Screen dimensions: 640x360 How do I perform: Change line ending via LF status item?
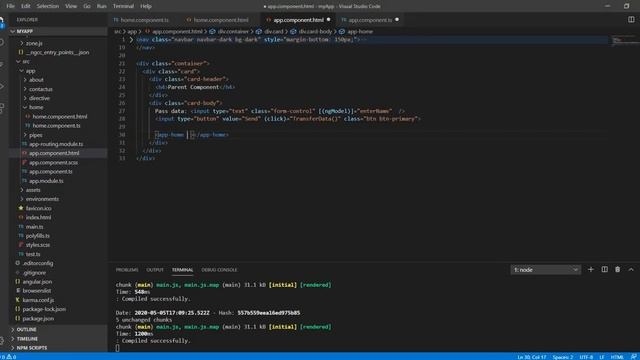[602, 357]
